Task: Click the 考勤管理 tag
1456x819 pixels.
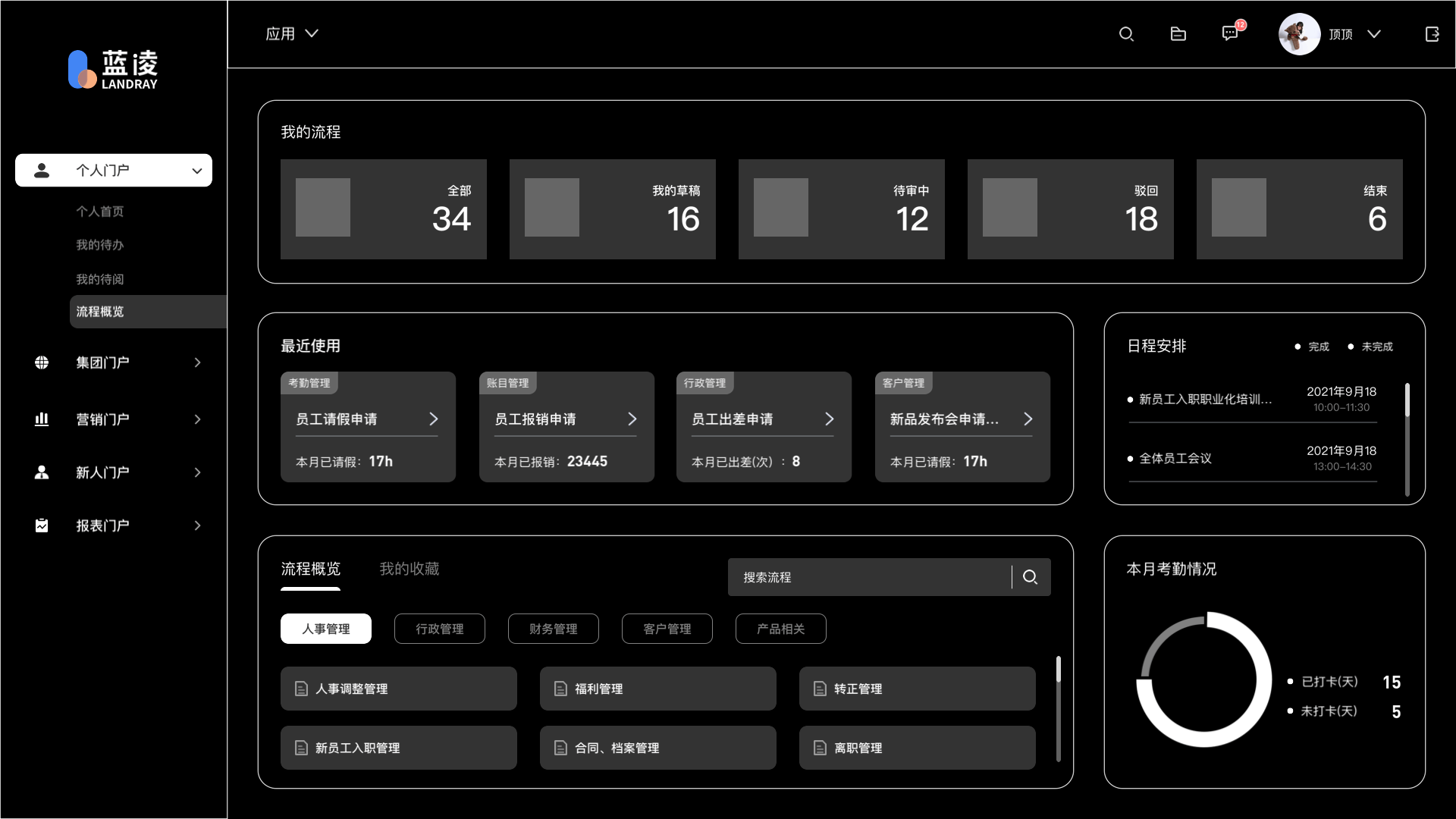Action: click(309, 383)
